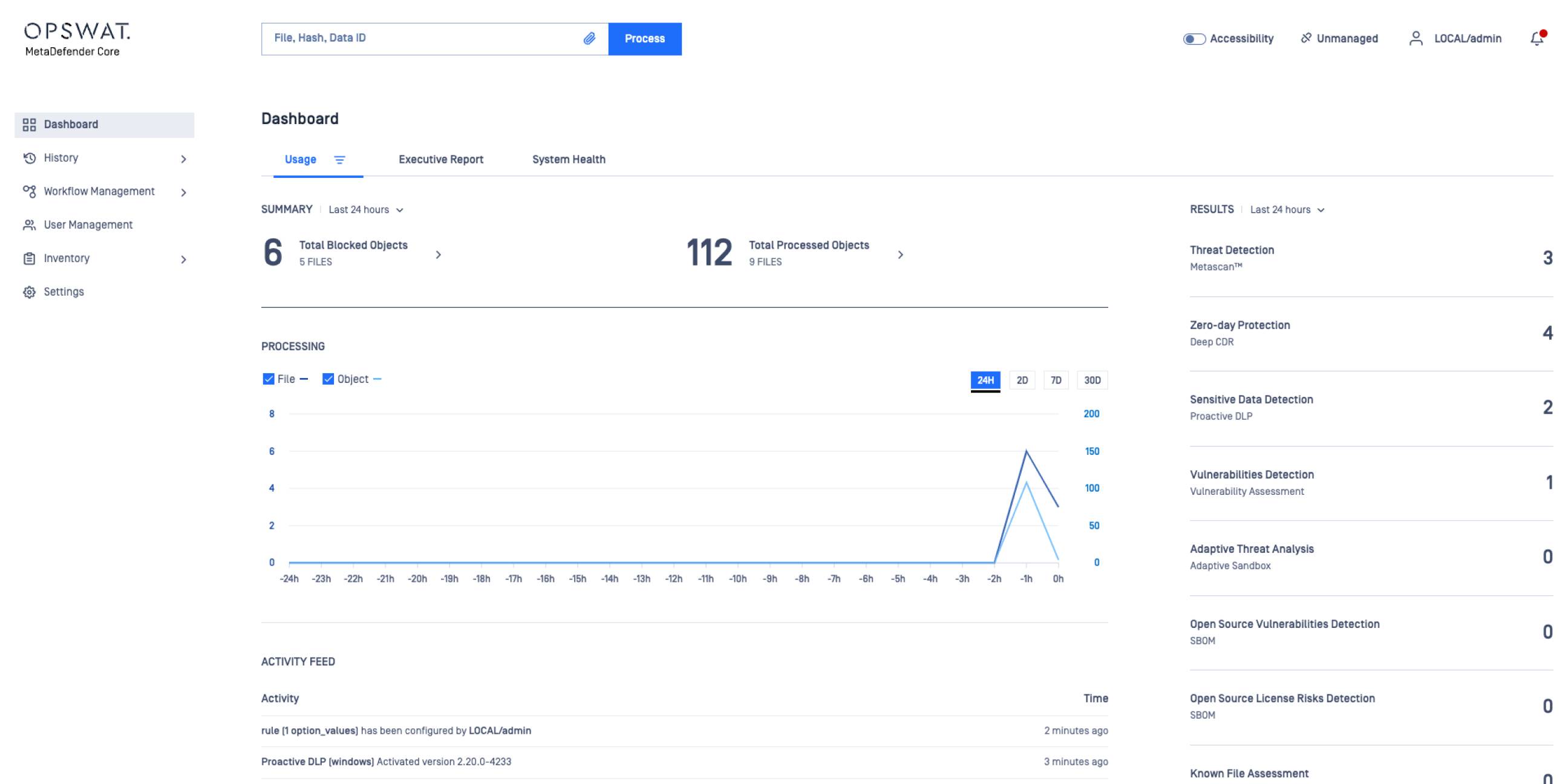1568x784 pixels.
Task: Toggle the Accessibility switch
Action: [x=1194, y=39]
